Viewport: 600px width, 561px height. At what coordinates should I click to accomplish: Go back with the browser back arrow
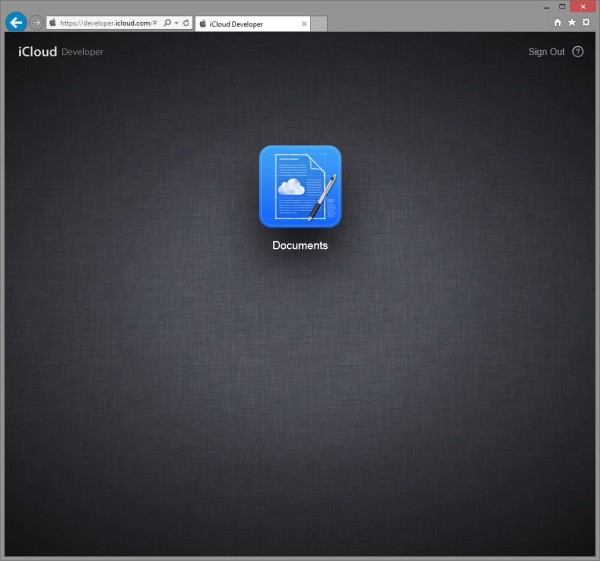(16, 23)
